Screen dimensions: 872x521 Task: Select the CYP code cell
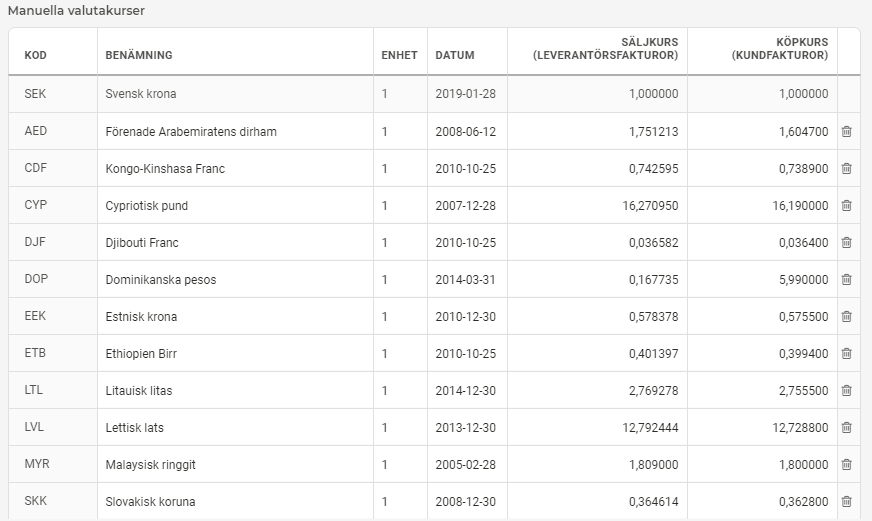36,205
